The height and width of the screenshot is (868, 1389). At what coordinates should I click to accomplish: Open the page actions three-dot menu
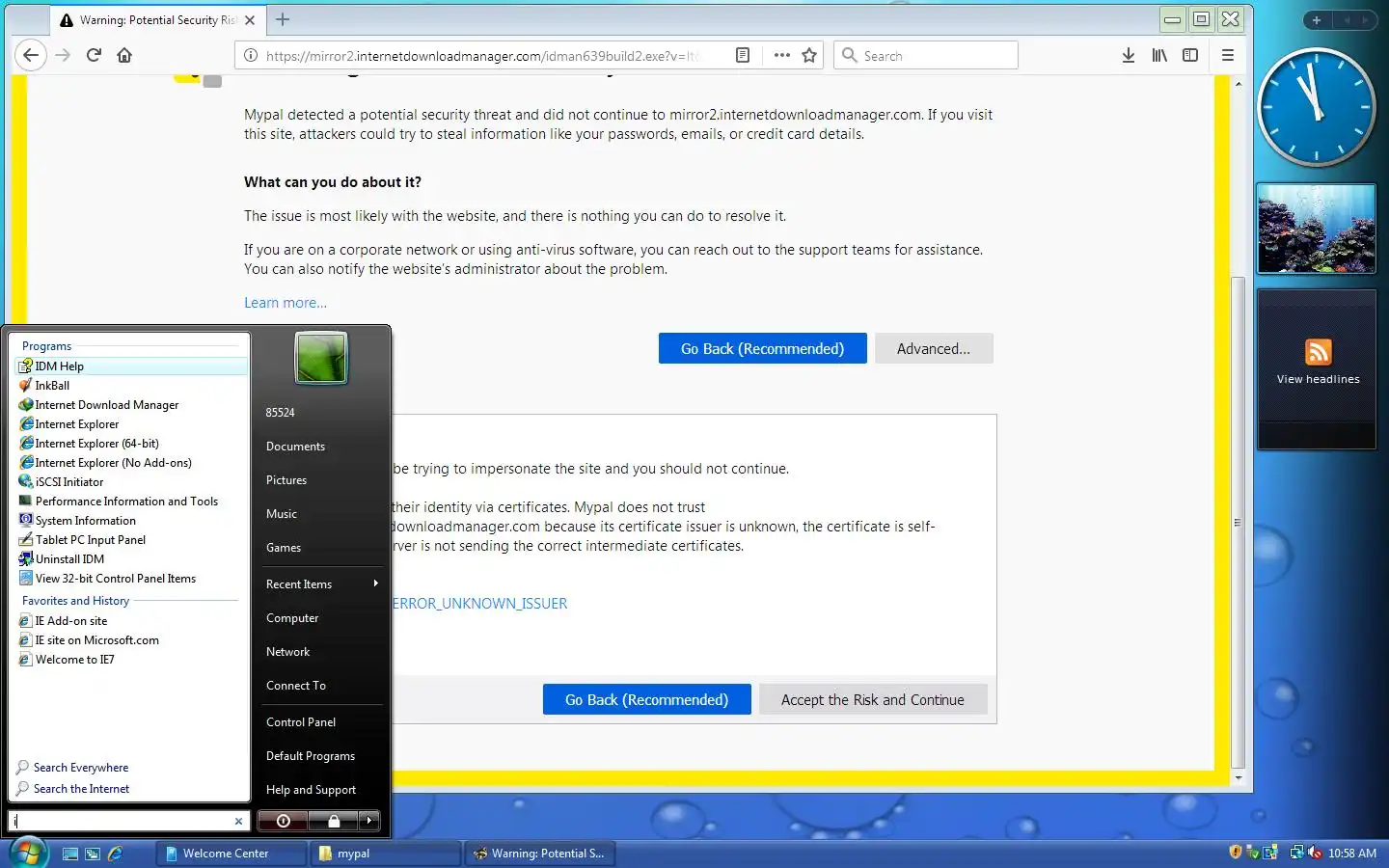click(x=782, y=55)
